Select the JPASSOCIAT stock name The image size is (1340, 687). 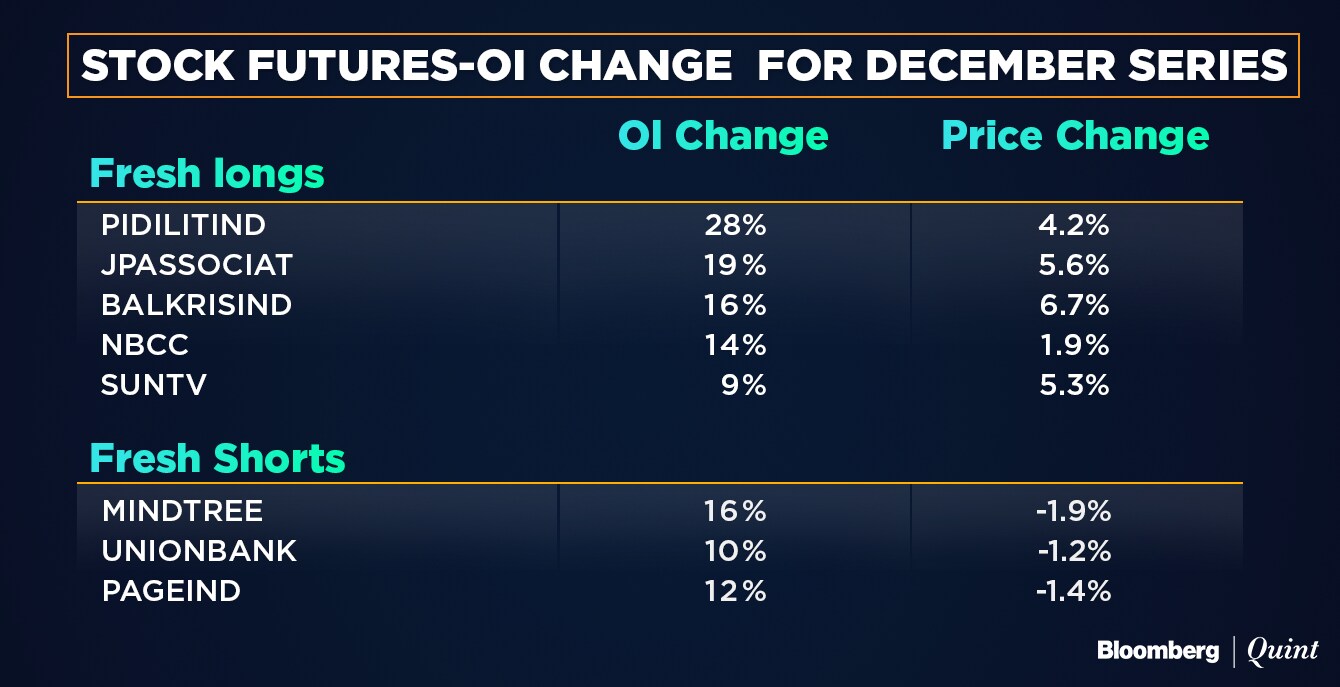[x=197, y=265]
